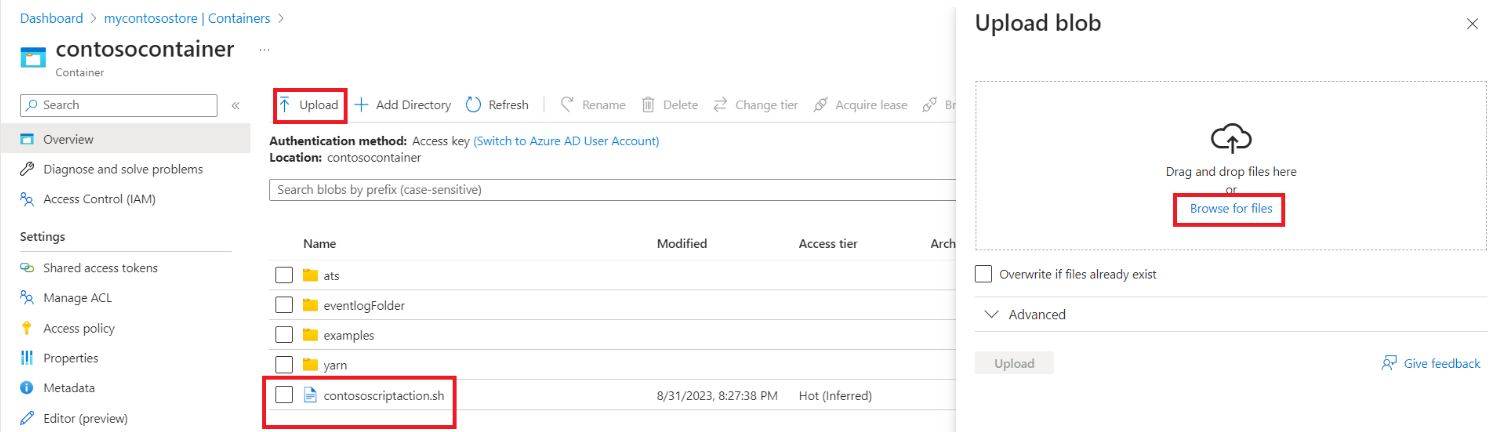The width and height of the screenshot is (1507, 432).
Task: Click the Add Directory plus icon
Action: (362, 105)
